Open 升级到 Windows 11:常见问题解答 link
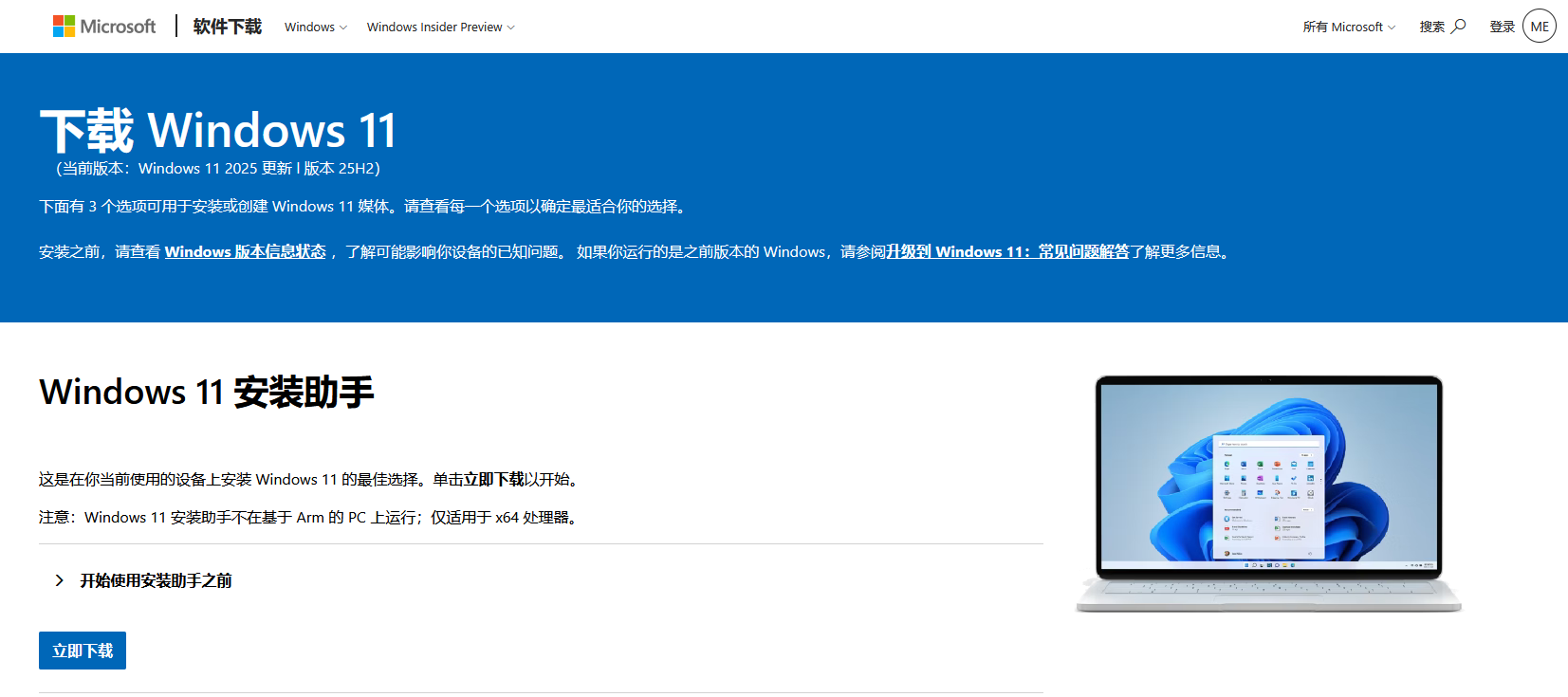Viewport: 1568px width, 697px height. (x=1007, y=251)
